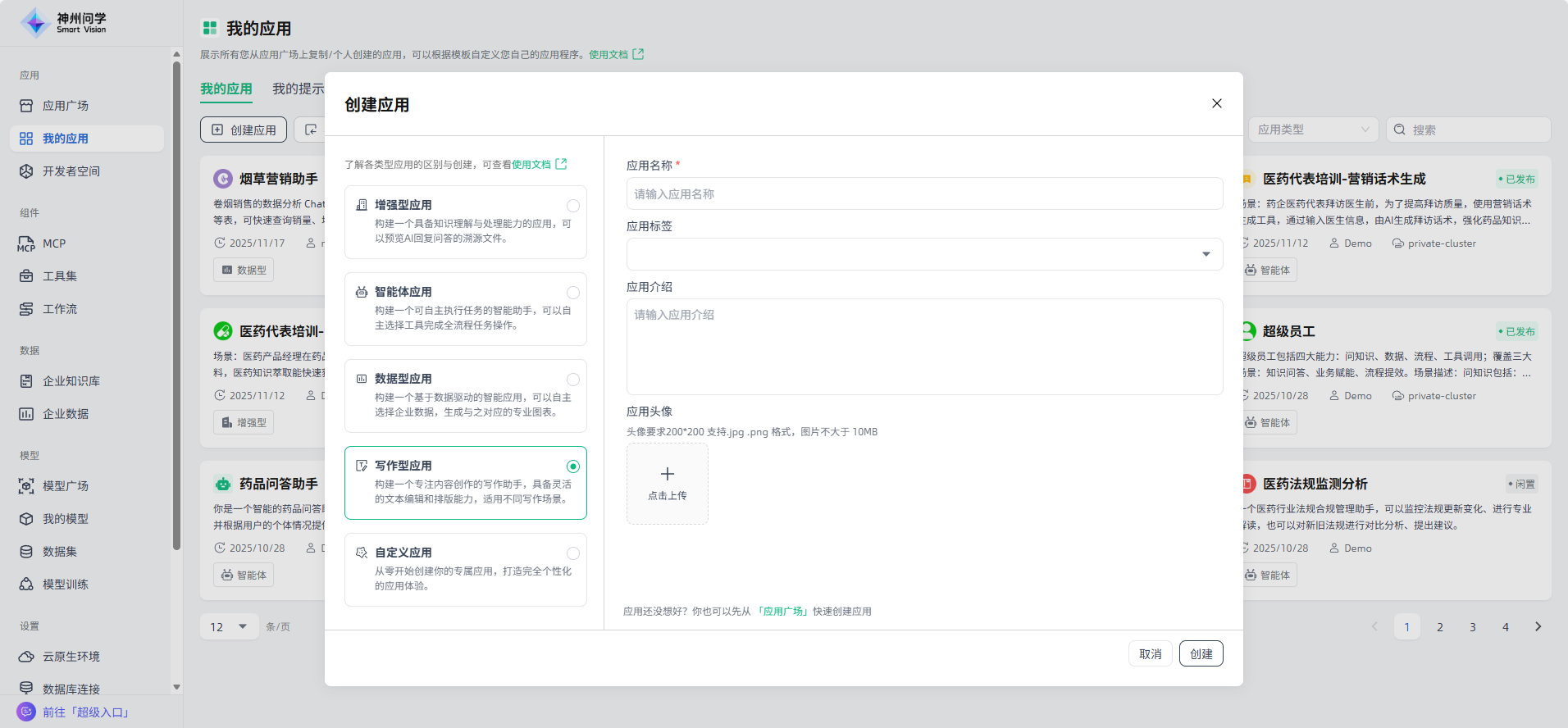Expand the 应用标签 dropdown

[x=924, y=254]
